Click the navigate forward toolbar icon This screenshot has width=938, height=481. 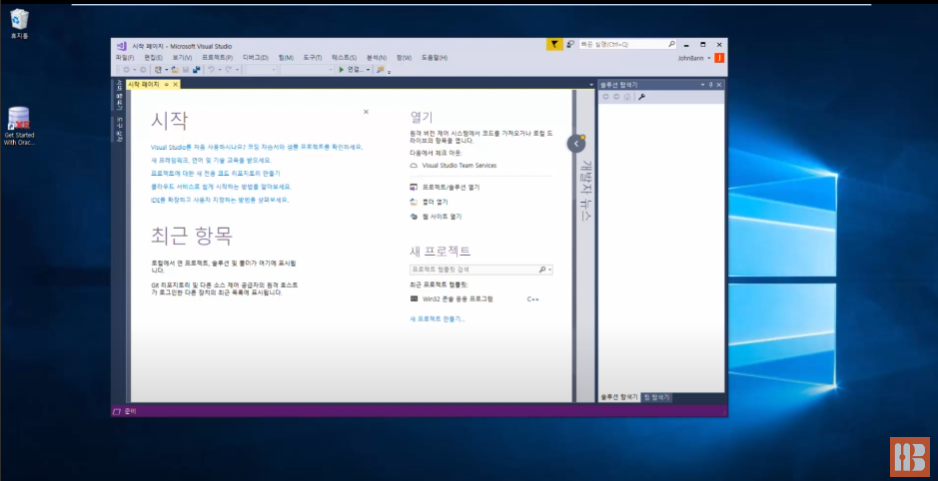coord(143,69)
